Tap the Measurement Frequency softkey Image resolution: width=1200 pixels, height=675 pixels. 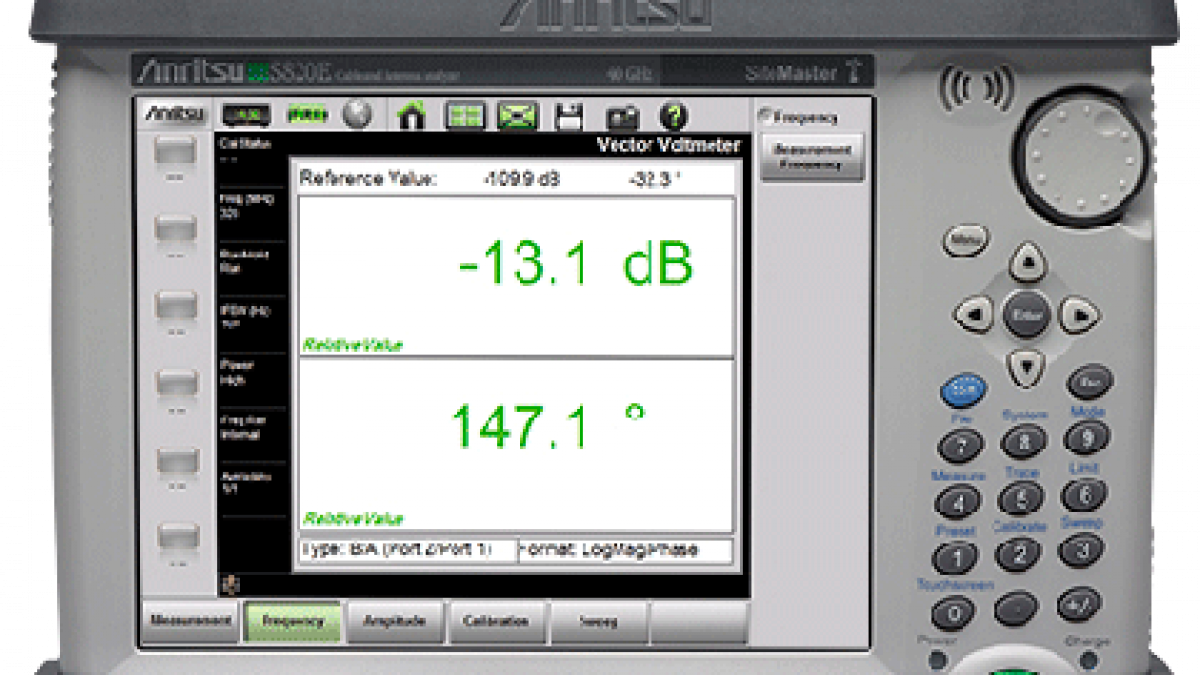pos(812,158)
